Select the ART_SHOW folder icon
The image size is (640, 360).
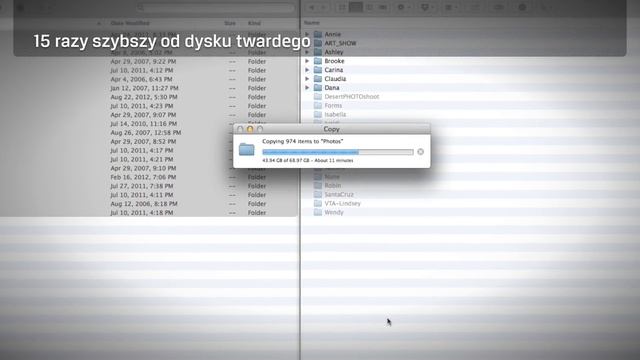318,43
